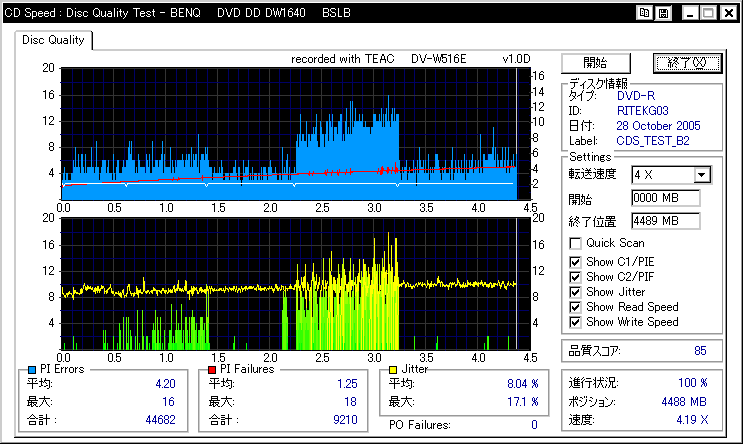Click the progress value 100 %
The image size is (743, 444).
693,383
